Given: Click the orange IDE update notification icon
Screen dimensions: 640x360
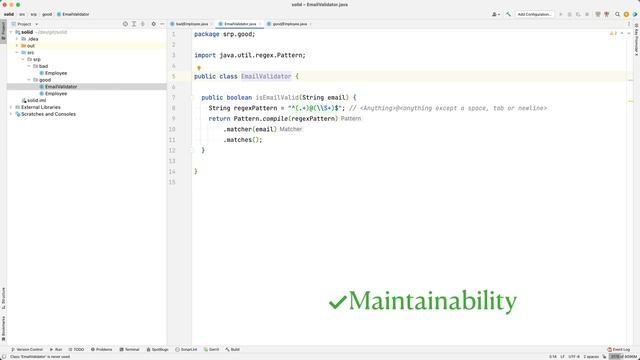Looking at the screenshot, I should click(626, 14).
